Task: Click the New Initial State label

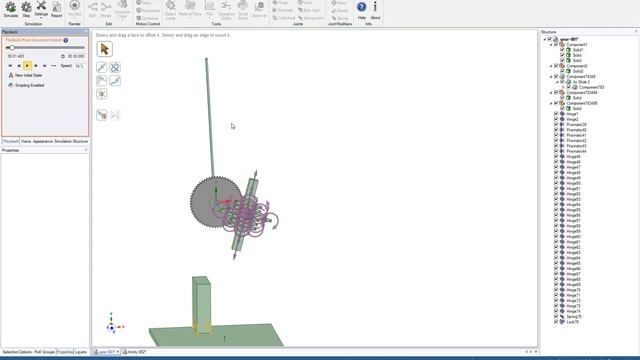Action: (x=29, y=75)
